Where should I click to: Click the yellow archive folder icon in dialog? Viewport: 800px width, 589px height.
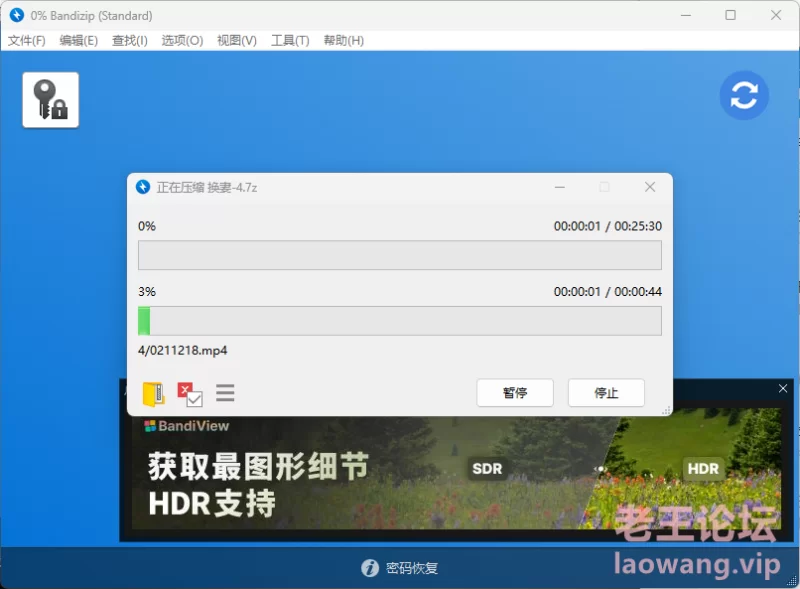(153, 394)
